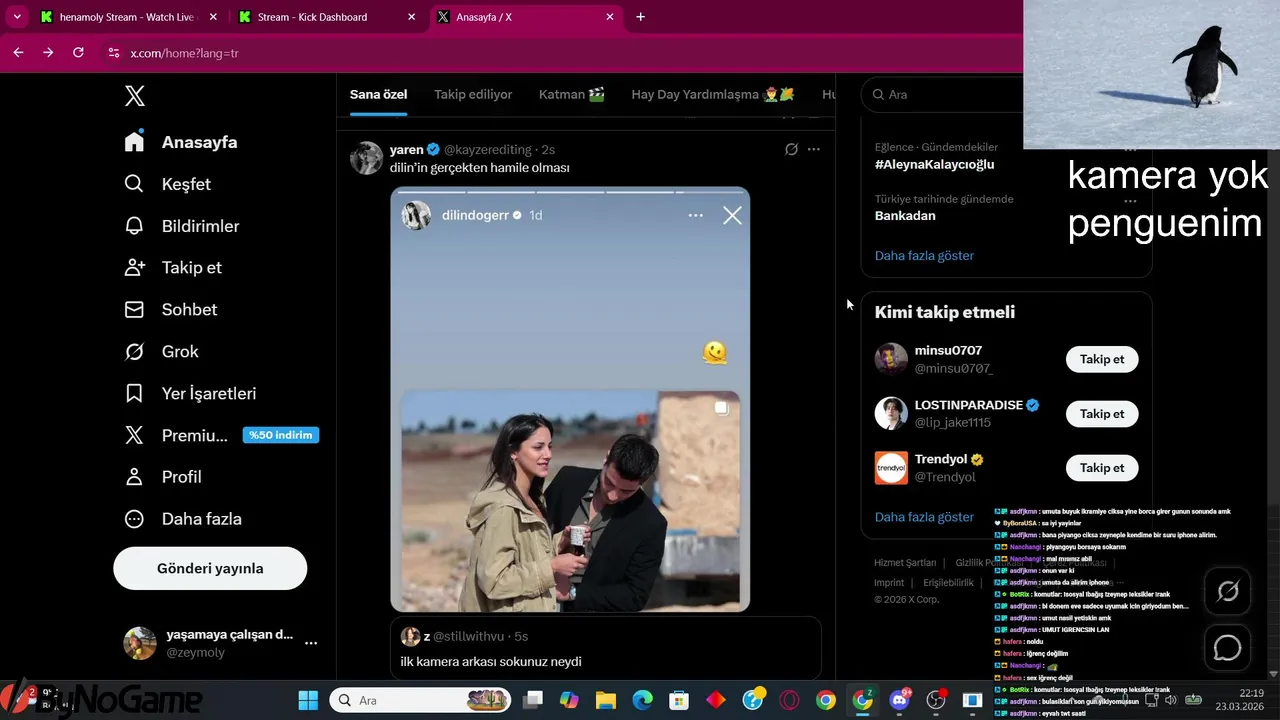Switch to Hay Day Yardımlaşma tab
The height and width of the screenshot is (720, 1280).
[713, 94]
